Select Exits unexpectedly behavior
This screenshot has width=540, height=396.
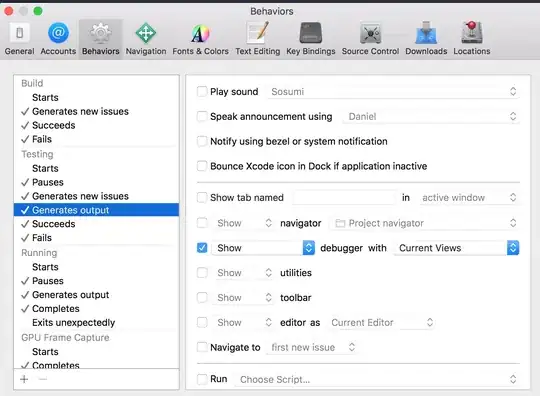pyautogui.click(x=96, y=322)
